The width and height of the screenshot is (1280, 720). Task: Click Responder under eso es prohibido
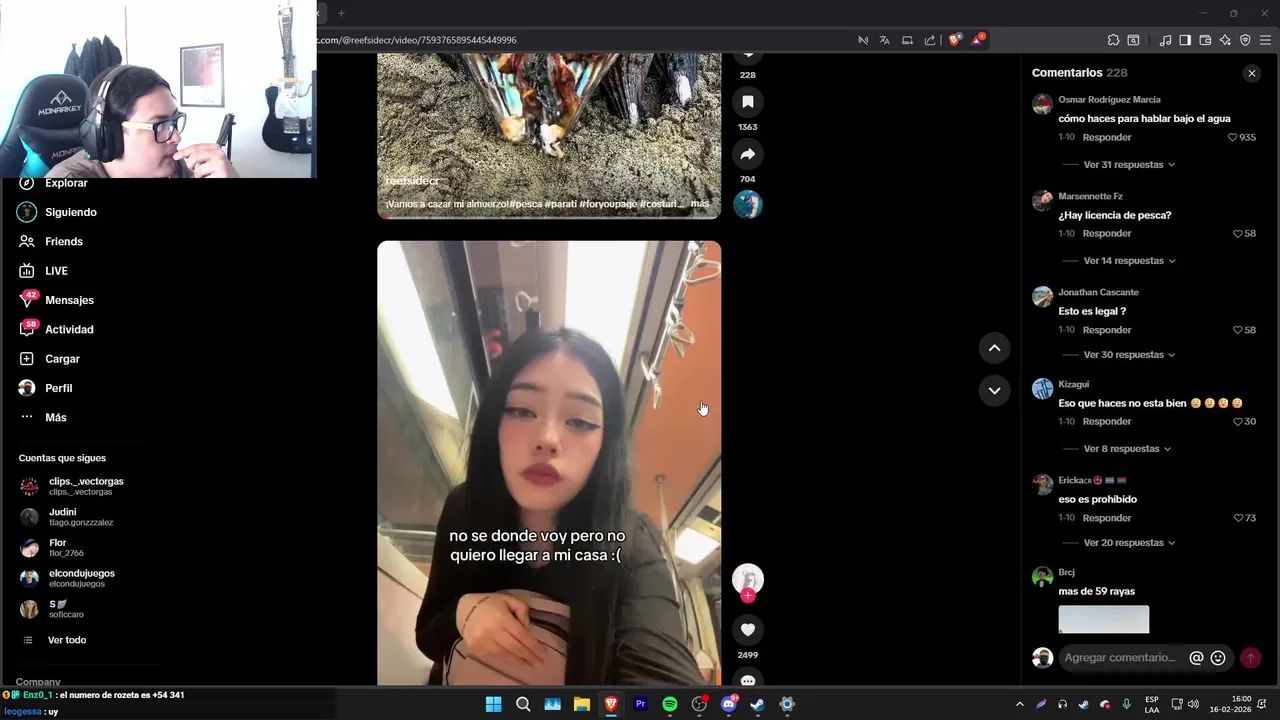click(x=1107, y=518)
